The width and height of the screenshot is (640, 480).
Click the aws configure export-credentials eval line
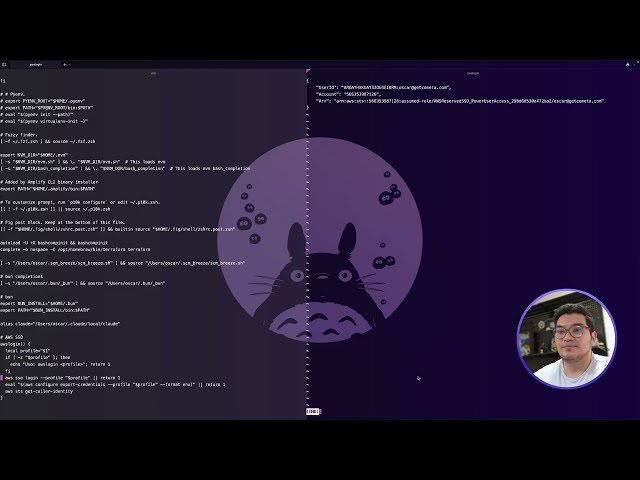115,384
